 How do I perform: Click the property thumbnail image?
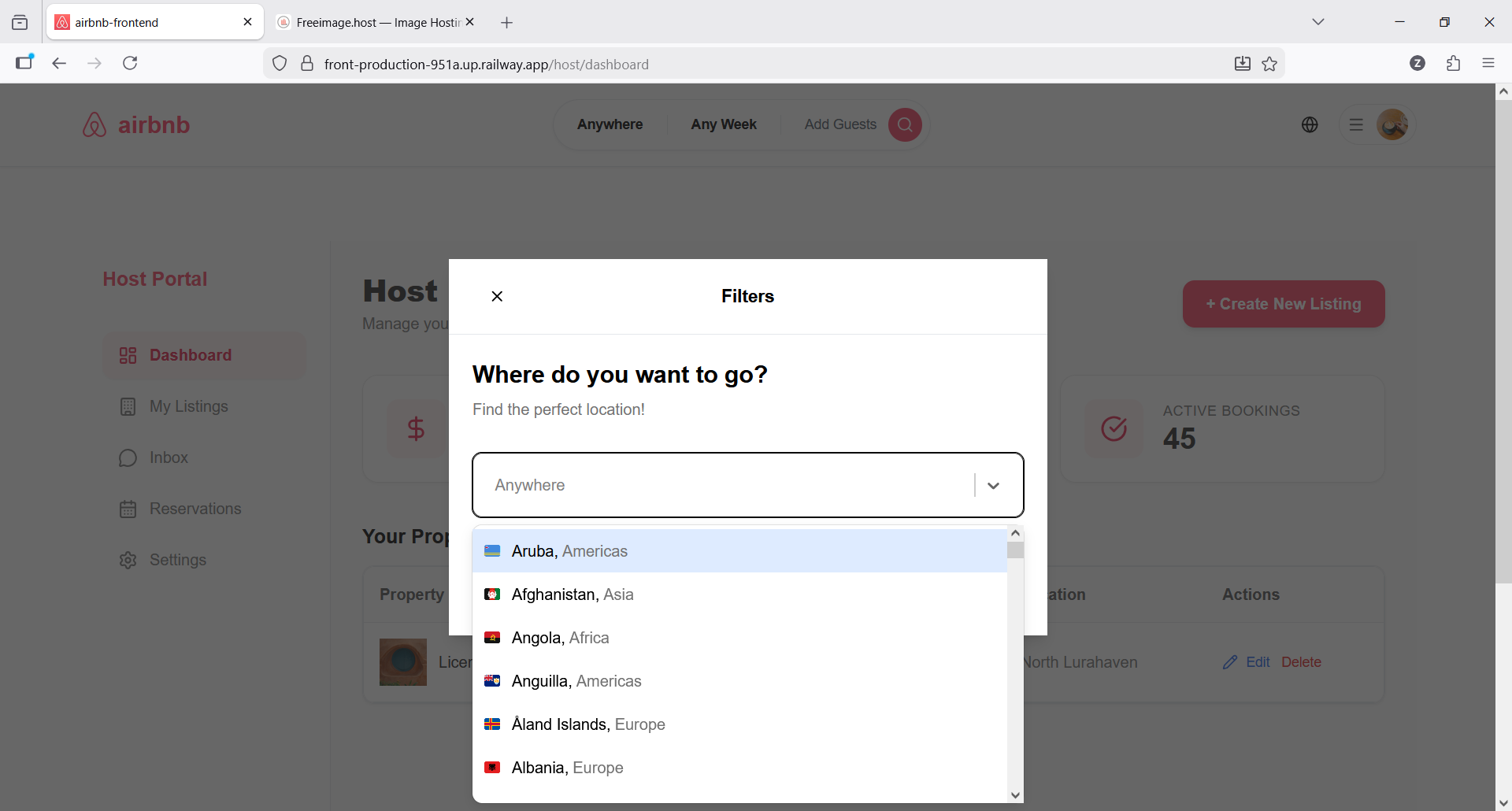pos(403,662)
